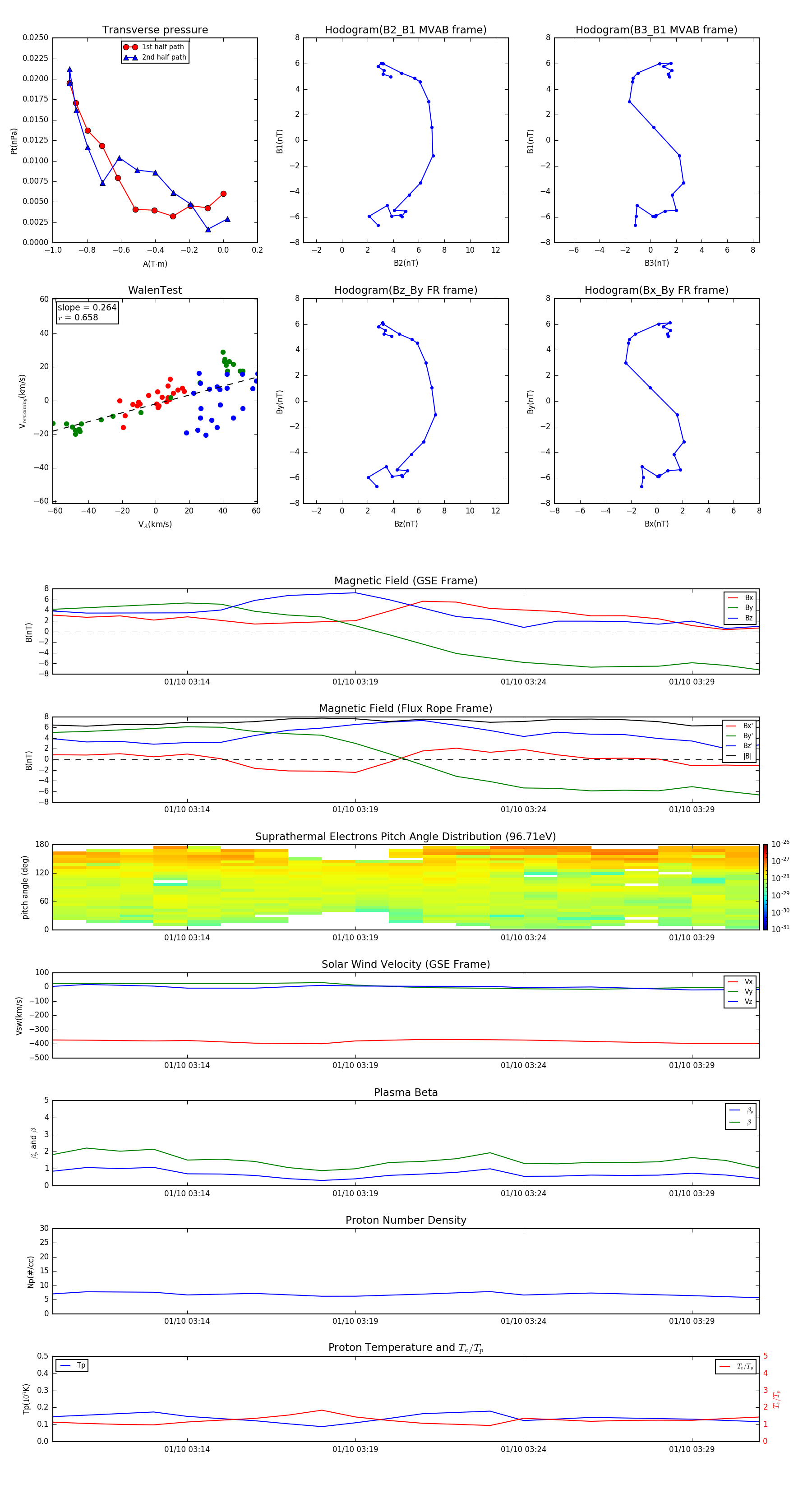Click the "Plasma Beta" plot title
Viewport: 812px width, 1489px height.
coord(406,1092)
